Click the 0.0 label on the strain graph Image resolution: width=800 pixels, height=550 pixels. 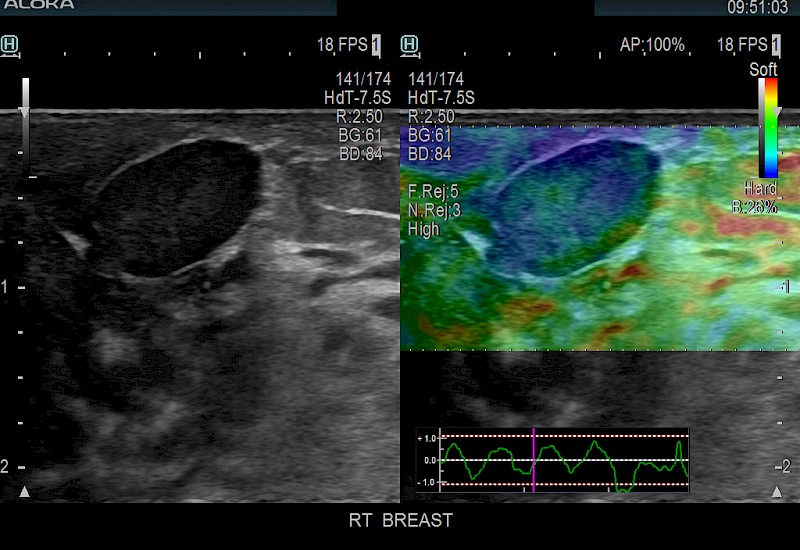coord(430,460)
